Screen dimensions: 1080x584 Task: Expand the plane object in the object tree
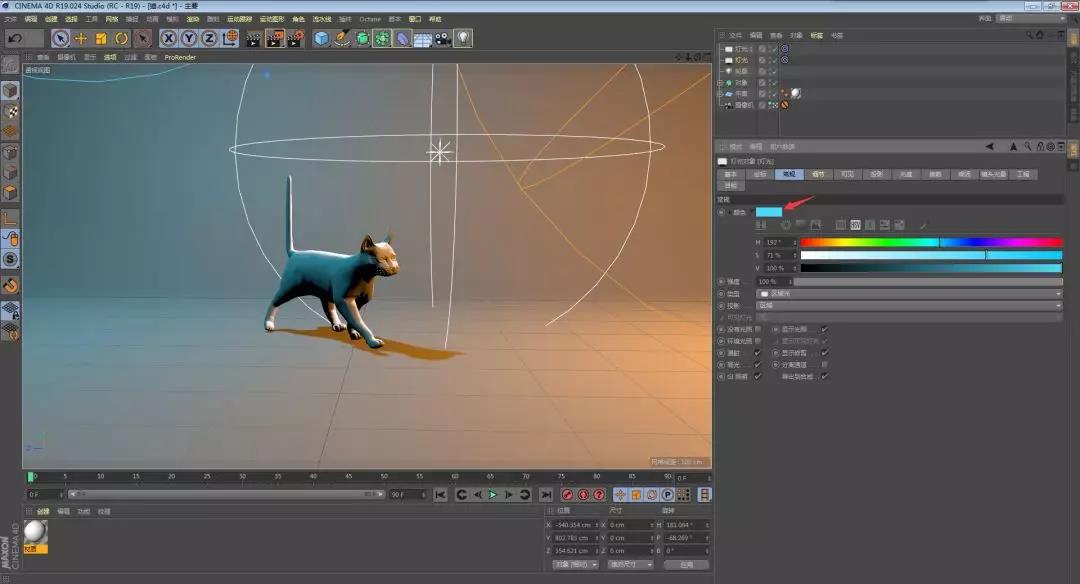click(720, 93)
